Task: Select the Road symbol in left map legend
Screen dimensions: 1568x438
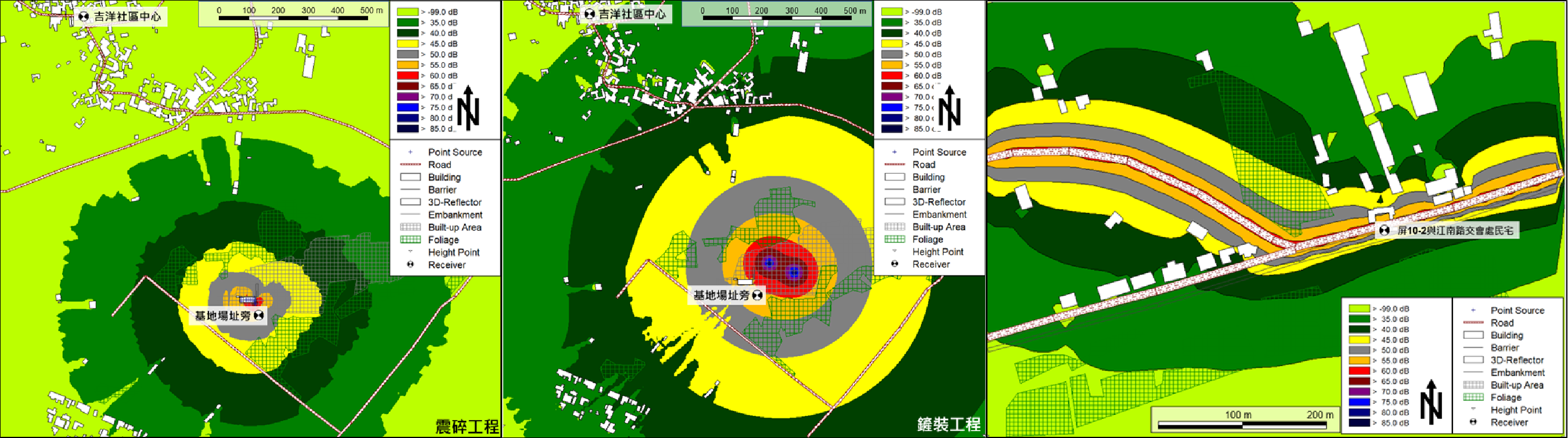Action: click(410, 165)
